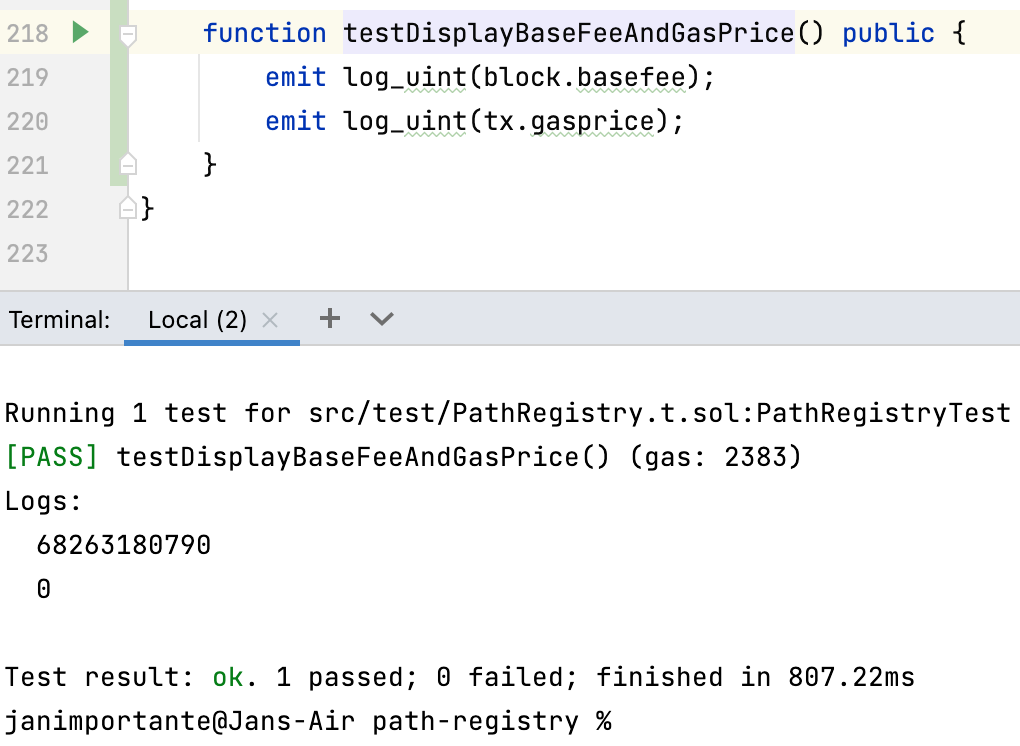Click the fold marker icon at line 222
This screenshot has width=1020, height=746.
pos(127,208)
